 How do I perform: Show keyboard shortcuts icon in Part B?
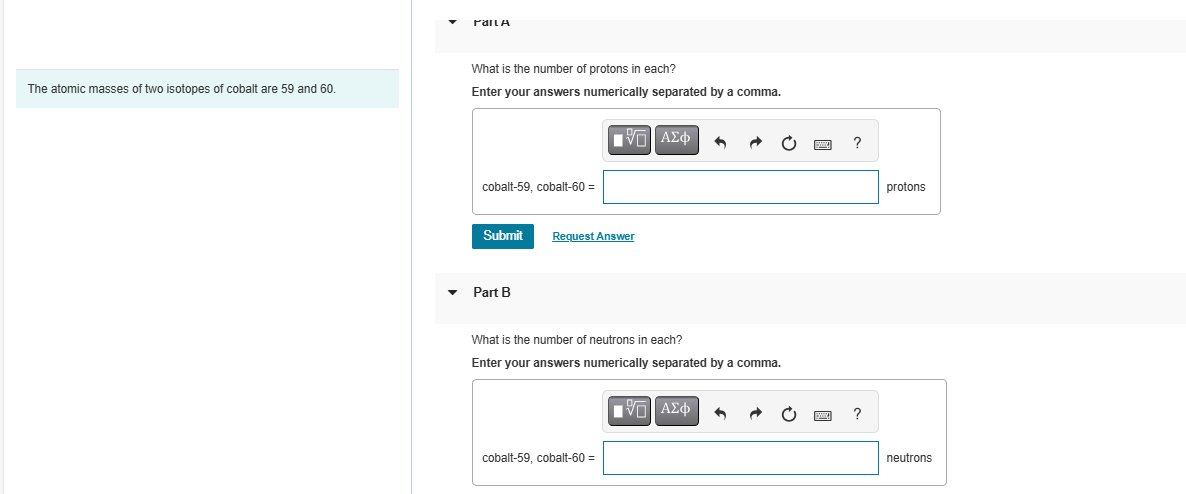[x=823, y=415]
